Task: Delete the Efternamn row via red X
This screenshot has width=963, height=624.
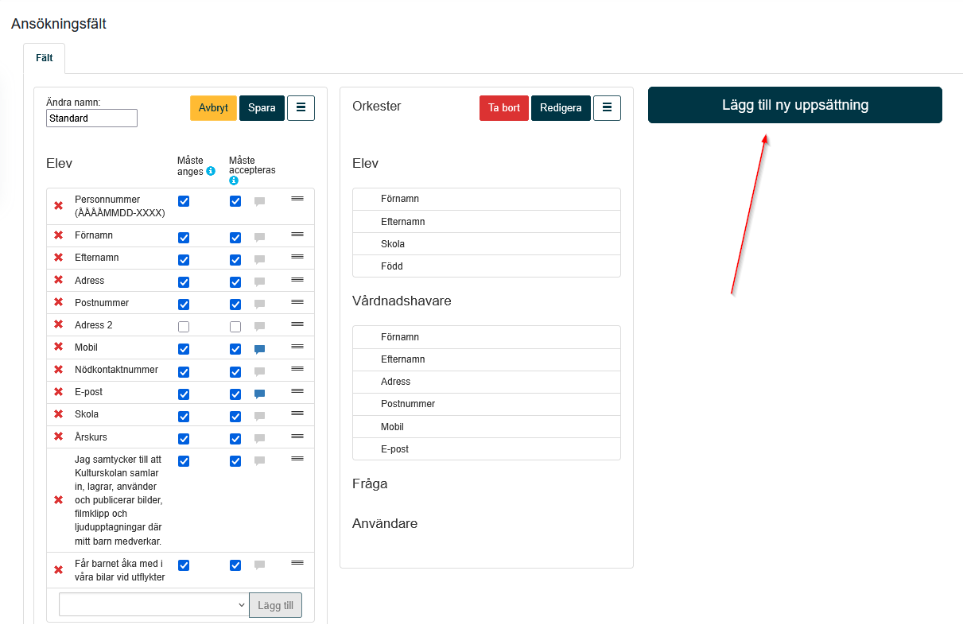Action: coord(58,257)
